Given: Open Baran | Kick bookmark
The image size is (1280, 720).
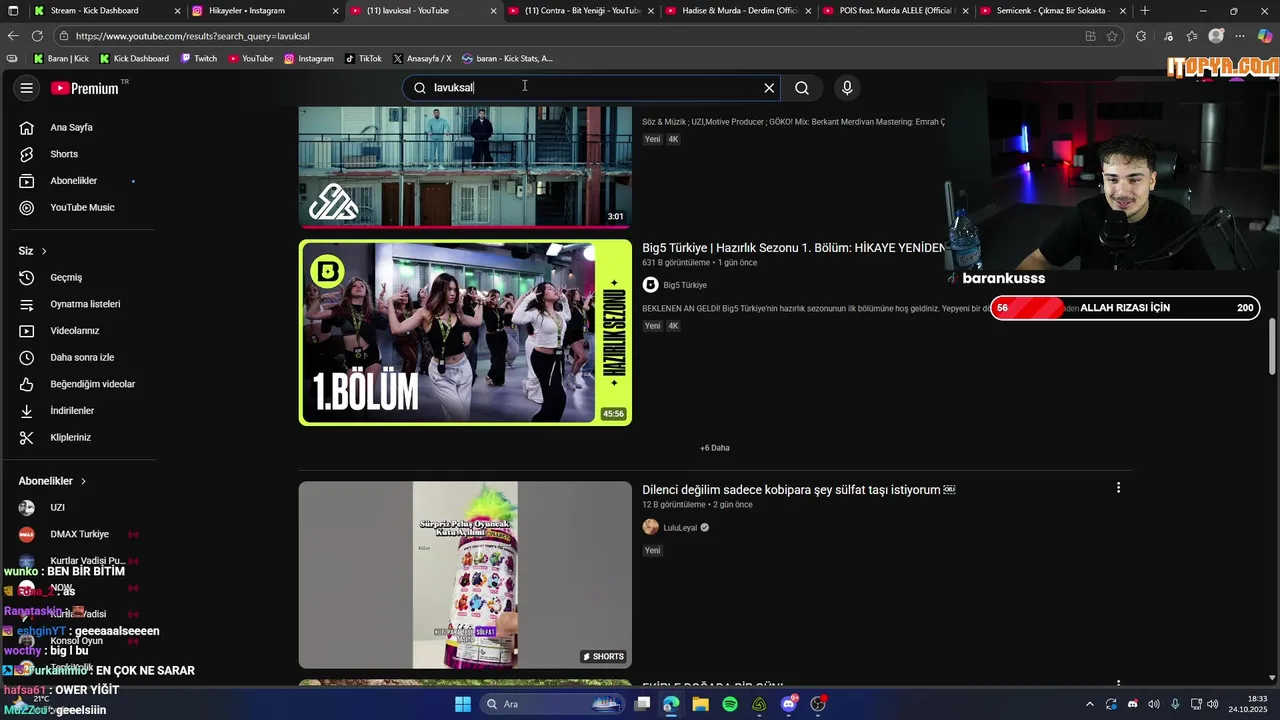Looking at the screenshot, I should click(61, 58).
